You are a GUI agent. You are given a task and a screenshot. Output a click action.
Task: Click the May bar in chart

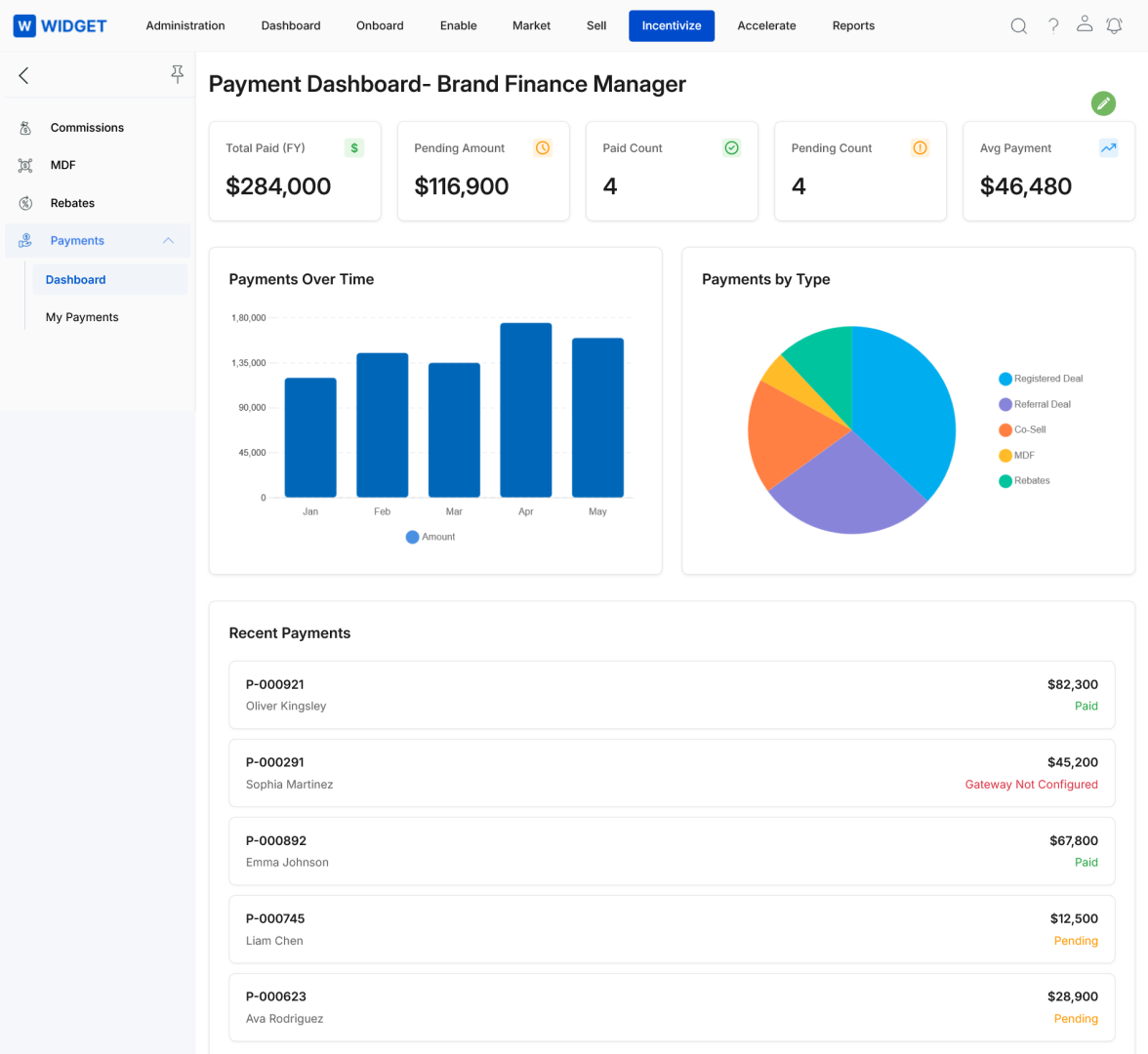pyautogui.click(x=597, y=418)
